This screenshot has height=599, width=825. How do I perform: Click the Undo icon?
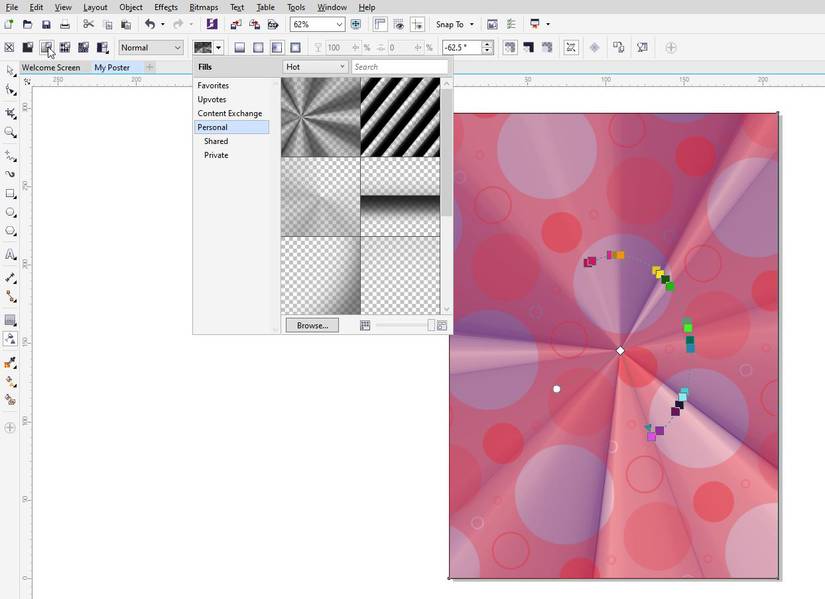coord(149,24)
